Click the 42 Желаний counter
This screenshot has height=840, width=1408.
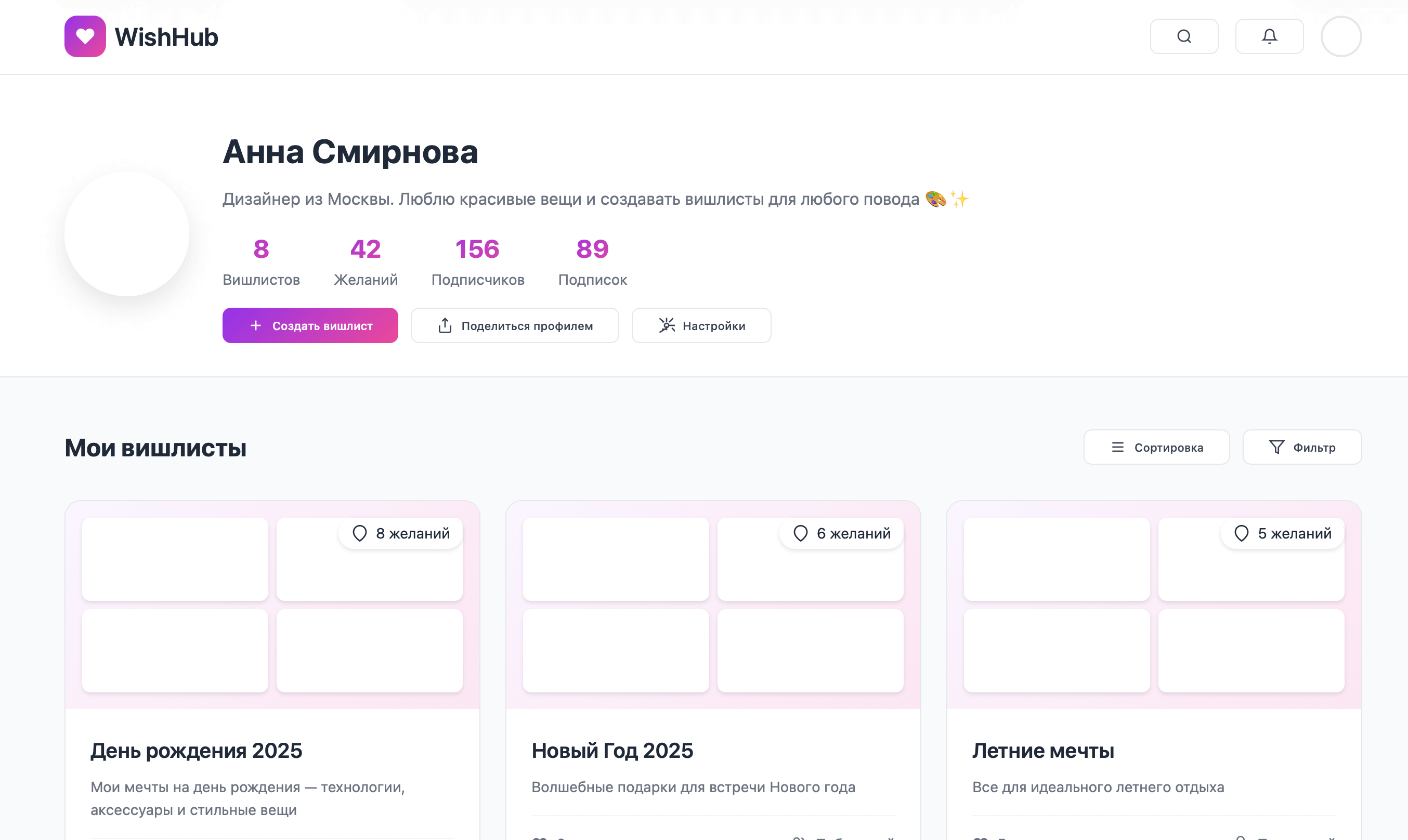tap(365, 260)
